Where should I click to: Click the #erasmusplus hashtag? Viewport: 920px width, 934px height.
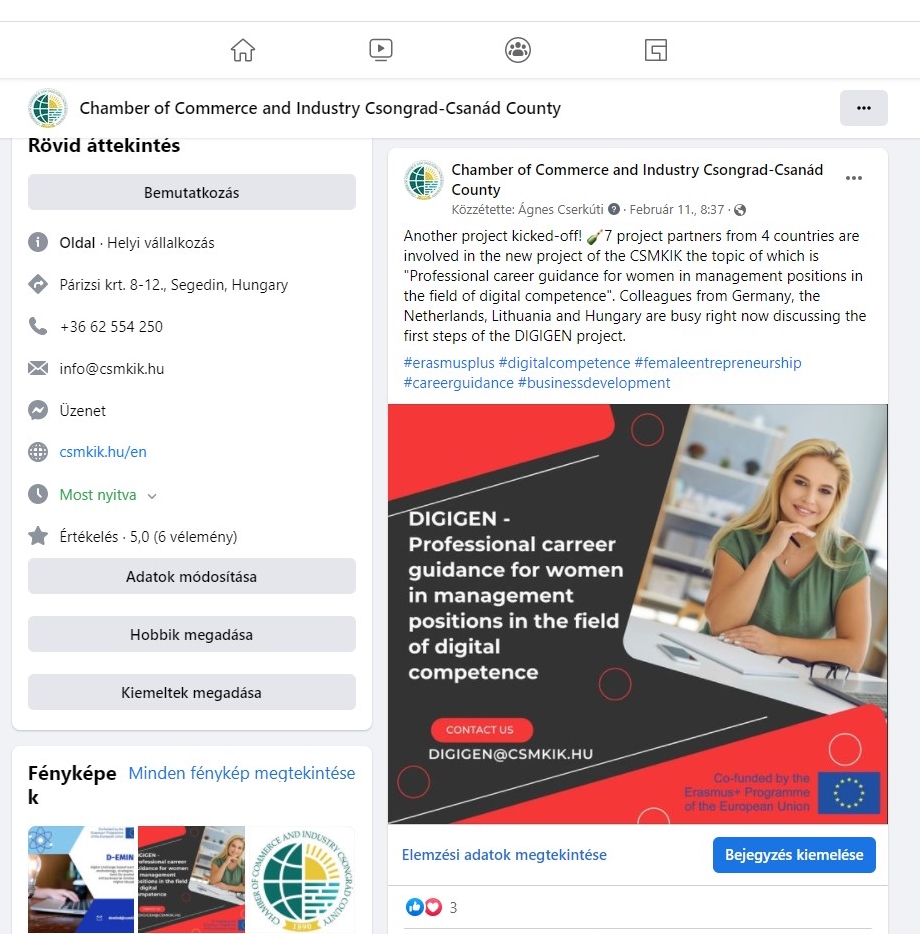449,363
